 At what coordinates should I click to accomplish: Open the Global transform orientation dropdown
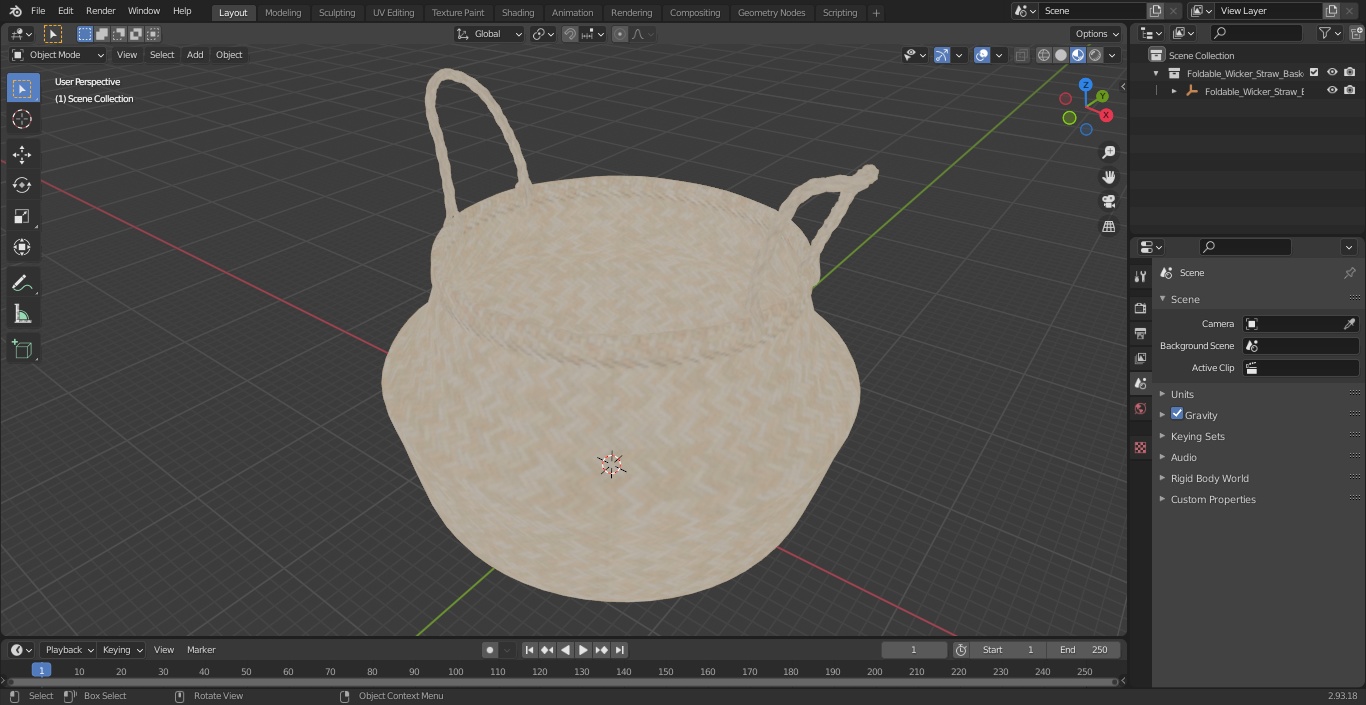pos(489,34)
